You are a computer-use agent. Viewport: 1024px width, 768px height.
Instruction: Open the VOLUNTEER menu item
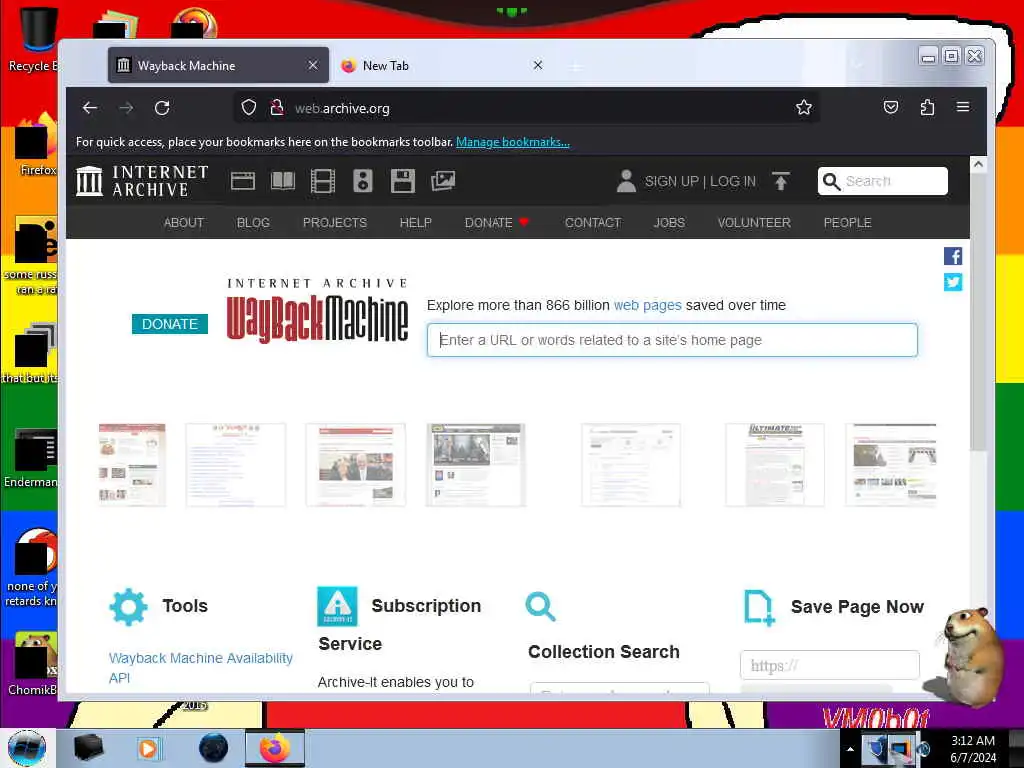[754, 223]
